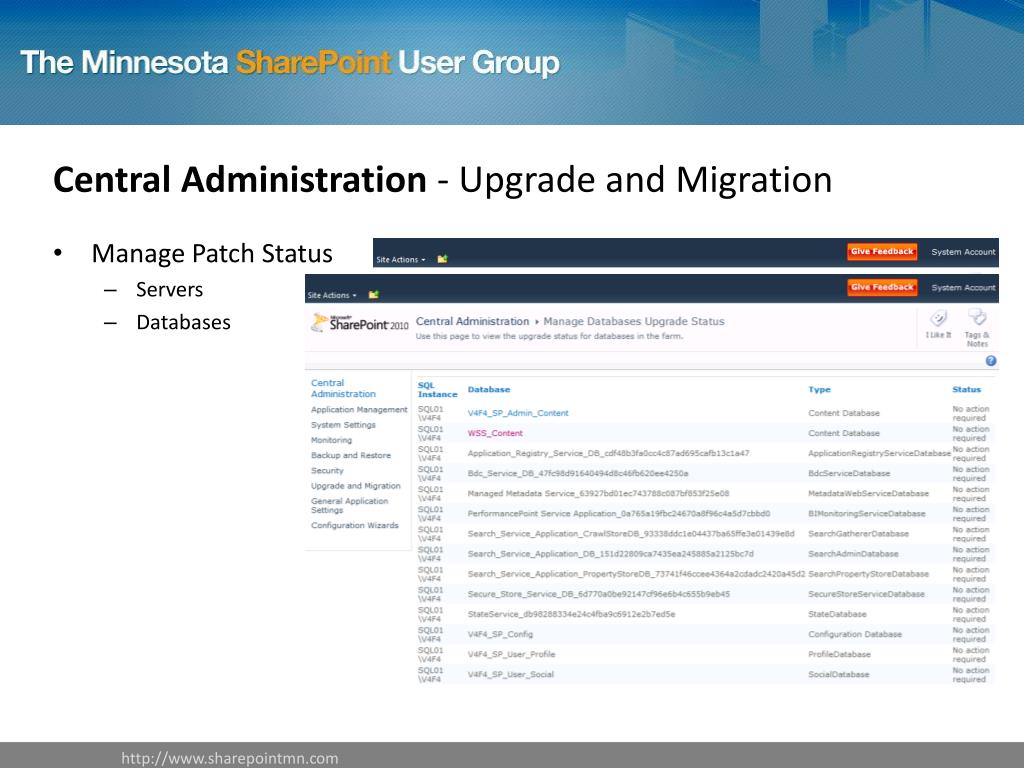Select Central Administration in left navigation
The width and height of the screenshot is (1024, 768).
[343, 389]
